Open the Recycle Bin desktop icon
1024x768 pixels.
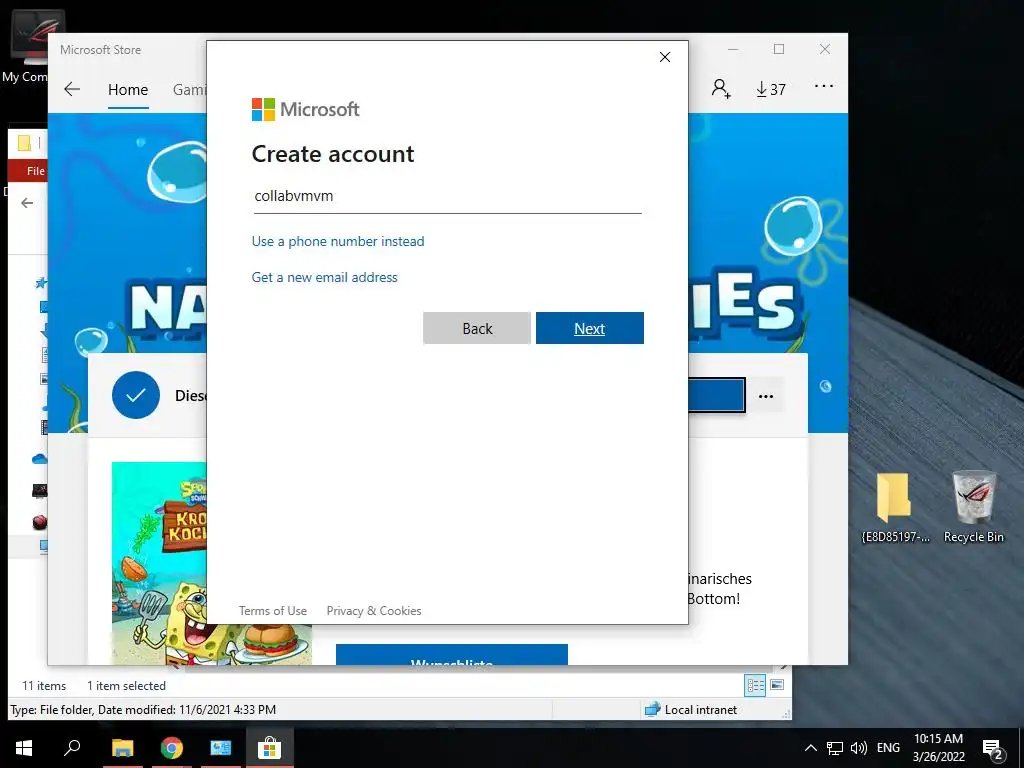tap(974, 508)
